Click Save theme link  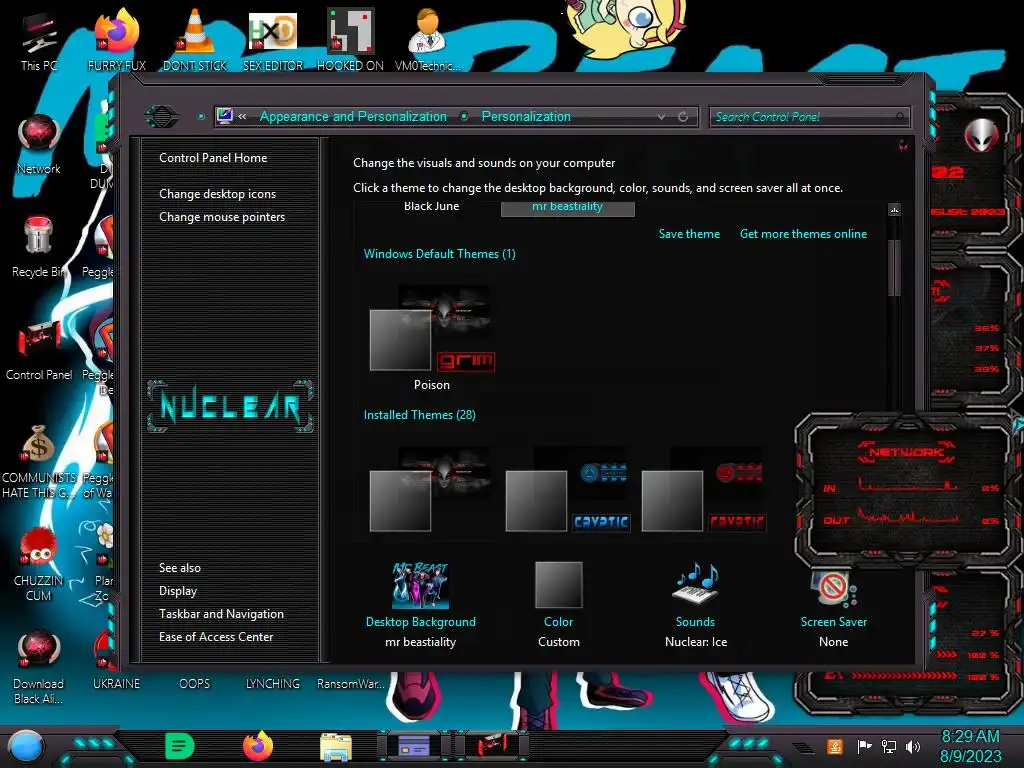point(689,234)
